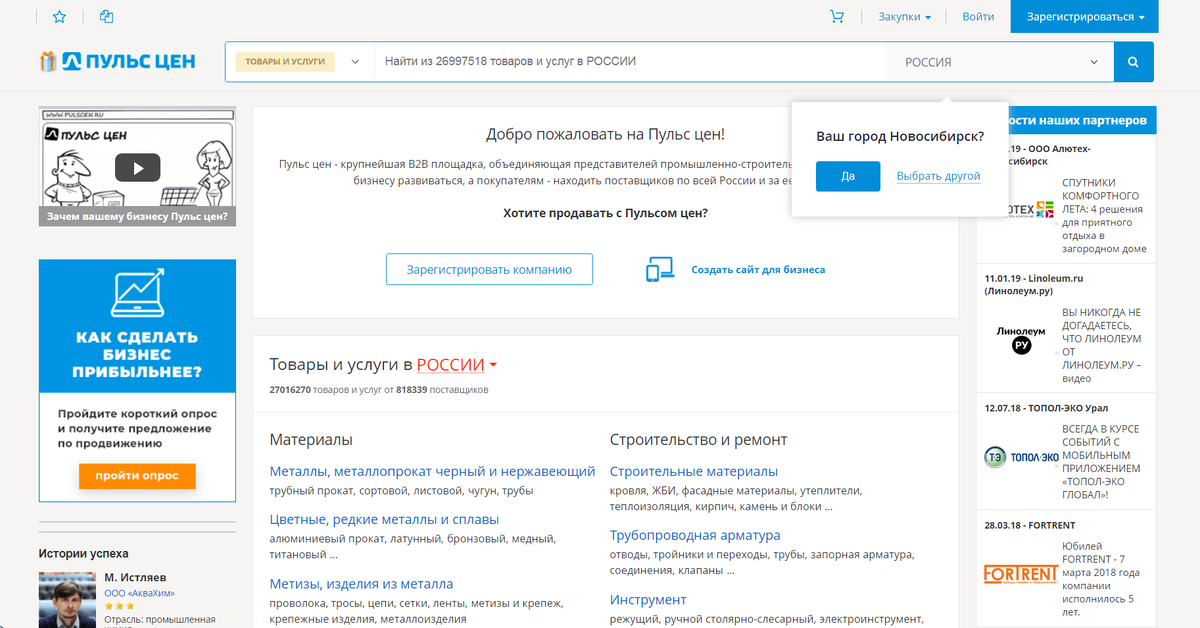The image size is (1200, 628).
Task: Click the Строительство и ремонт heading
Action: pos(699,440)
